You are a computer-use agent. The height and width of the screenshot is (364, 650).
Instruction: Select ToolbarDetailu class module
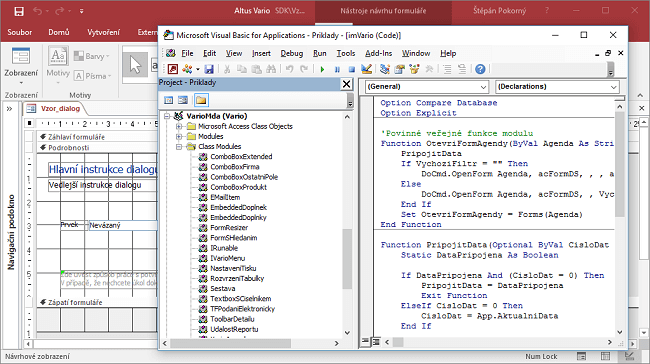click(x=232, y=319)
